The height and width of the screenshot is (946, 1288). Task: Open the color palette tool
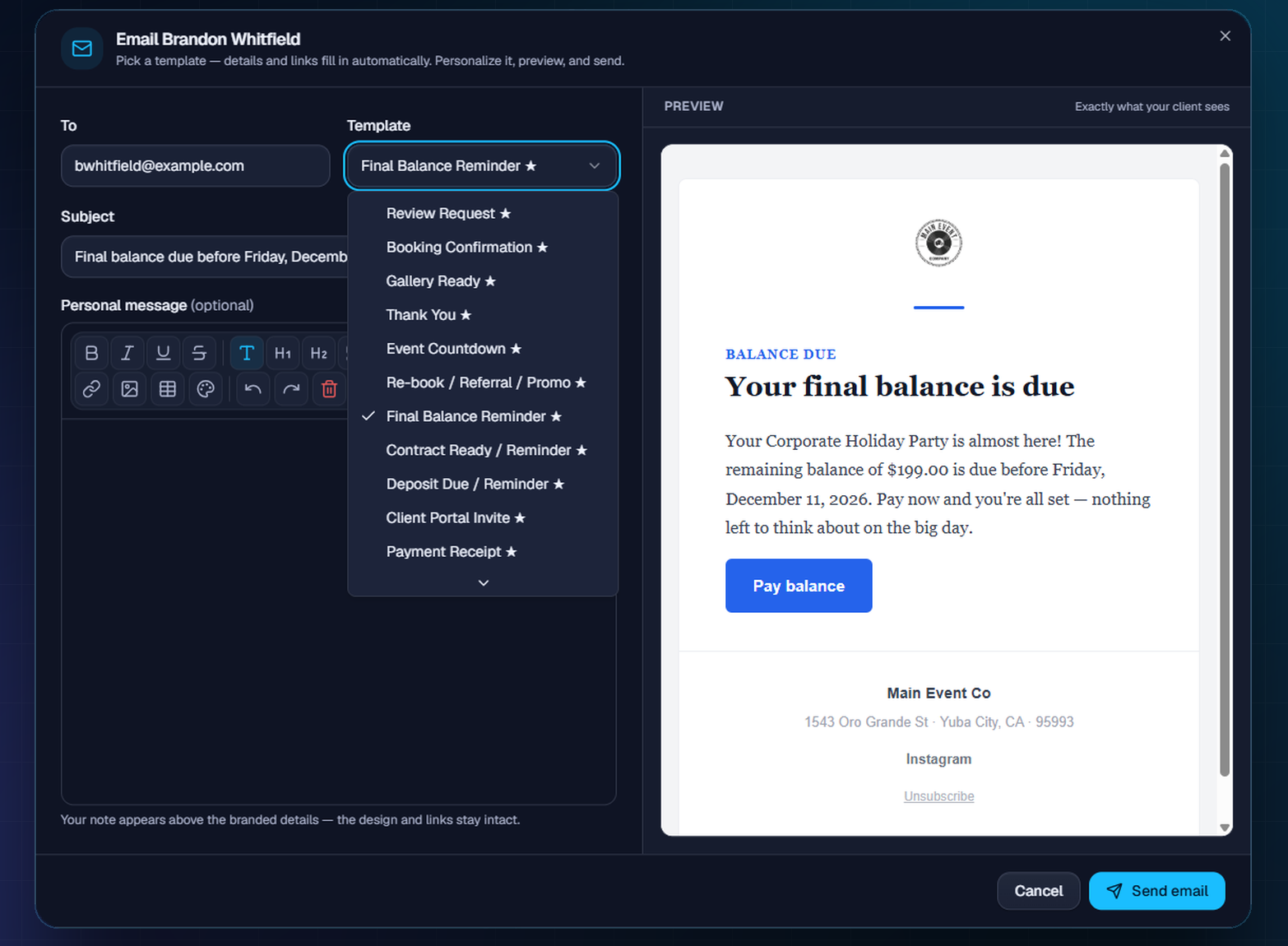(206, 389)
